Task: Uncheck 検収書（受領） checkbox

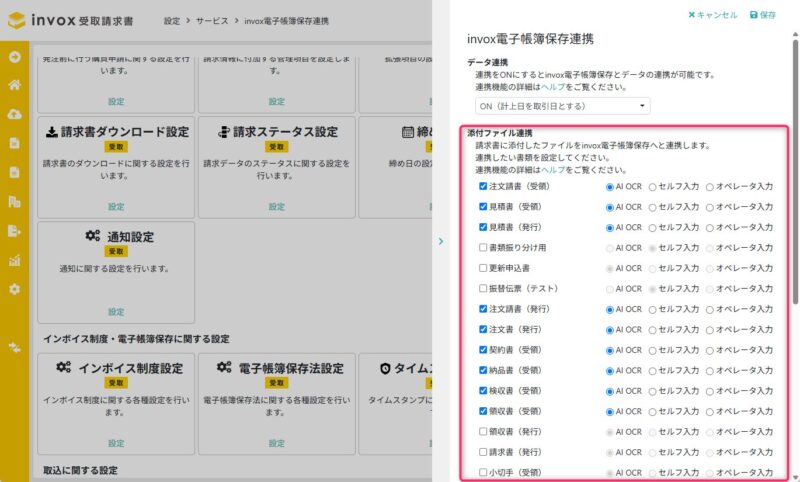Action: tap(483, 390)
